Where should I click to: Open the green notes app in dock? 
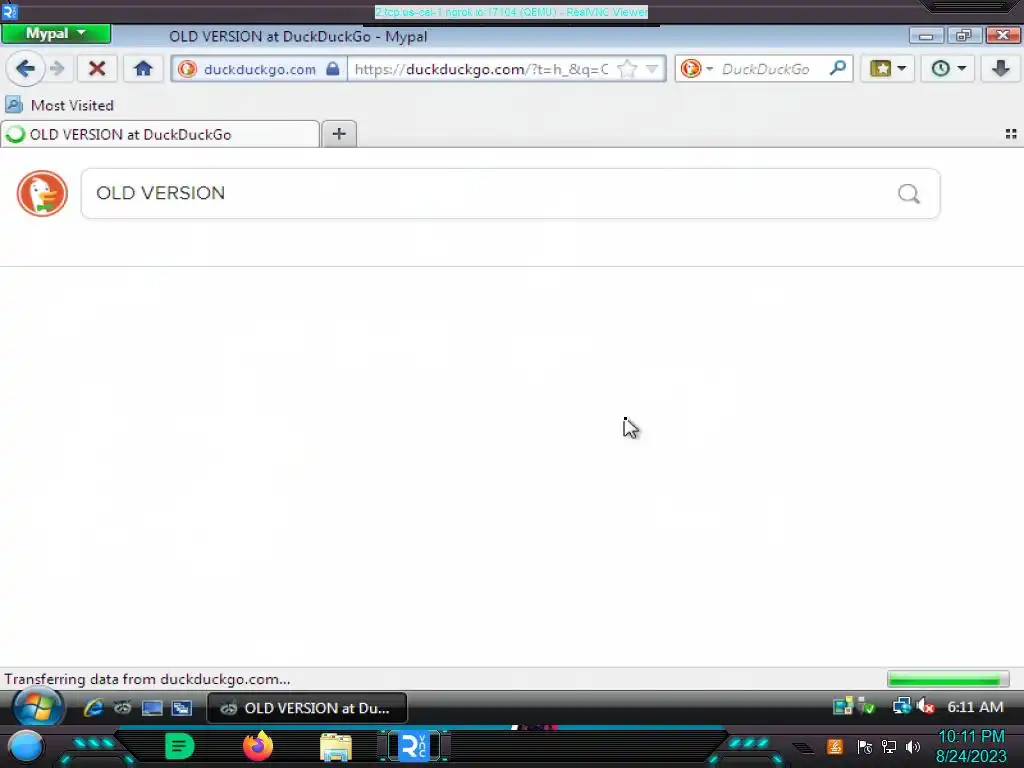pos(180,746)
